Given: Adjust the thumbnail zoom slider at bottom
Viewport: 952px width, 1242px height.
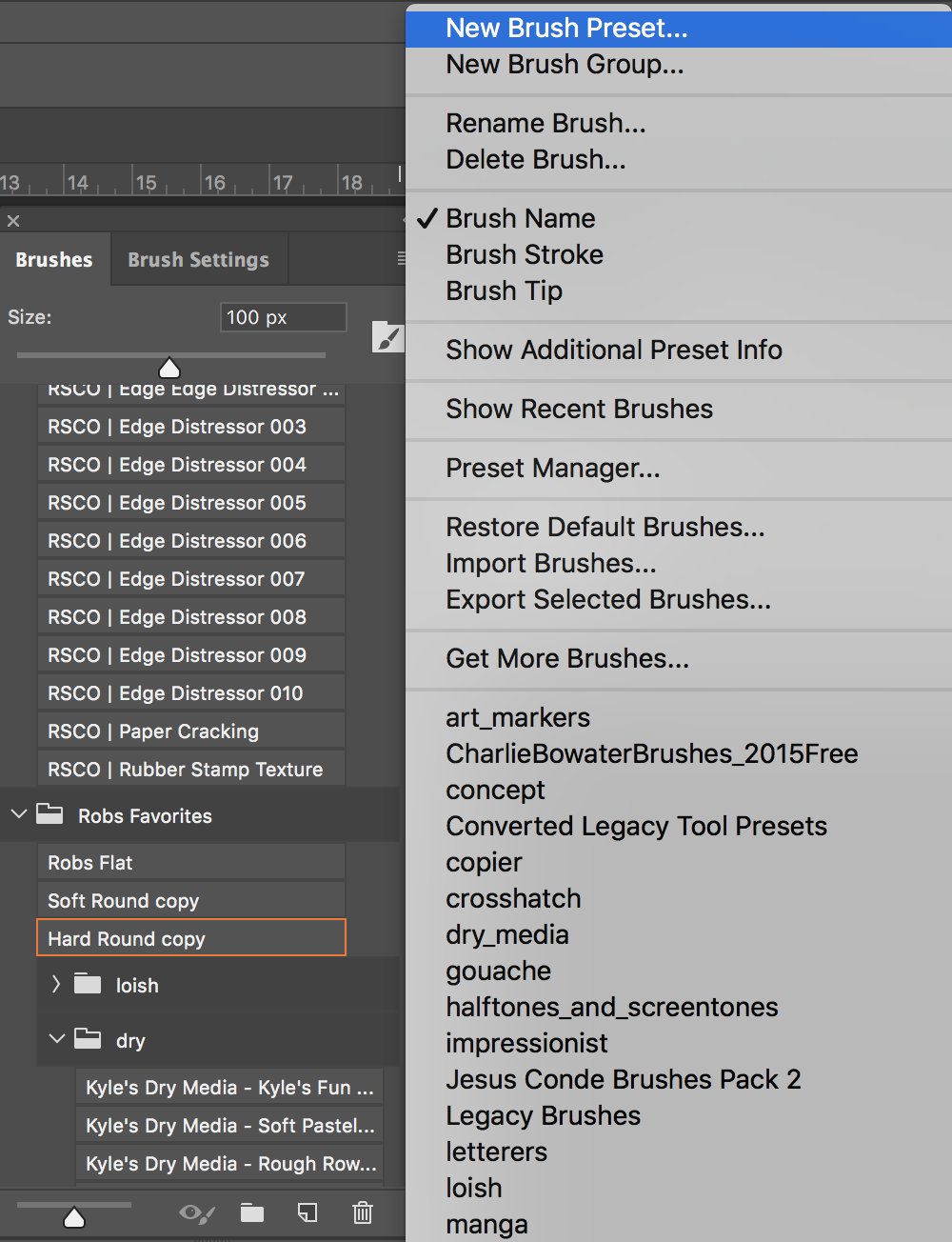Looking at the screenshot, I should click(74, 1216).
